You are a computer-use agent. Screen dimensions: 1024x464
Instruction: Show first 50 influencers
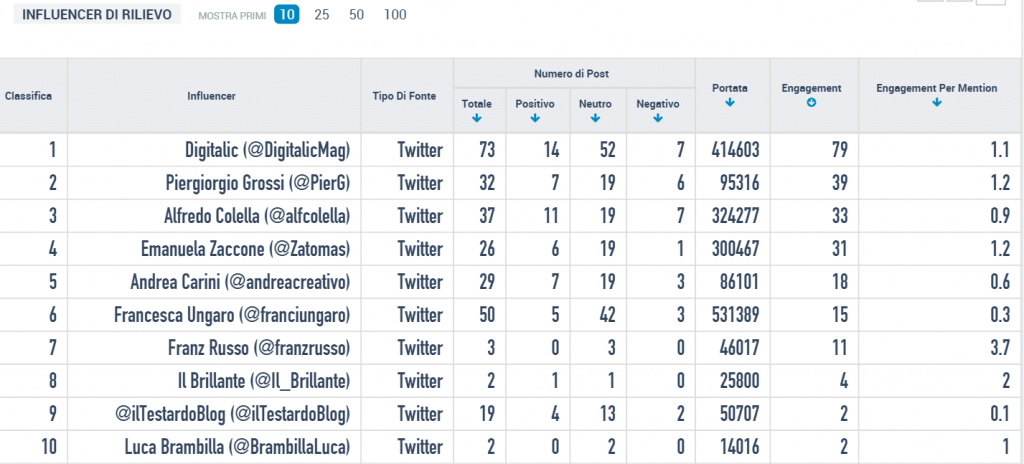pos(356,14)
